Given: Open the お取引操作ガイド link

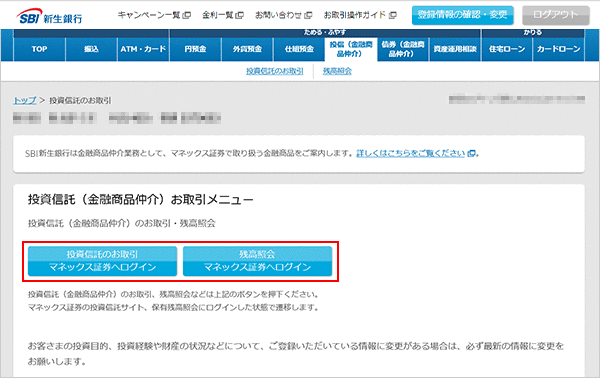Looking at the screenshot, I should coord(360,15).
